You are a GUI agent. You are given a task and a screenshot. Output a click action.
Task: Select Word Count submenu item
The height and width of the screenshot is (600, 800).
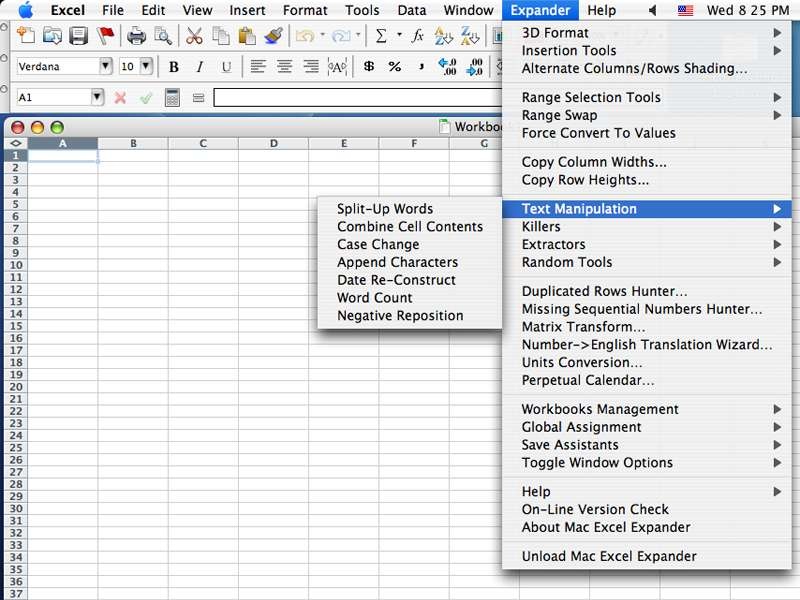coord(410,298)
